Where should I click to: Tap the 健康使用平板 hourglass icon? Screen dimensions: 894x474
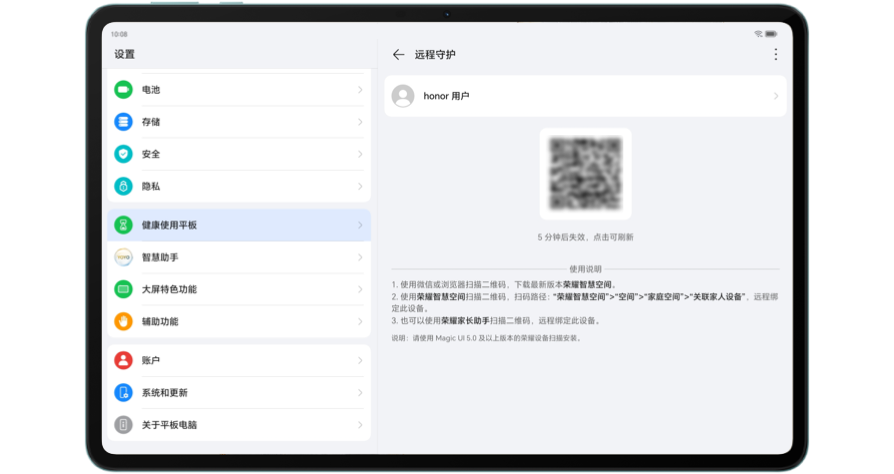(x=123, y=225)
